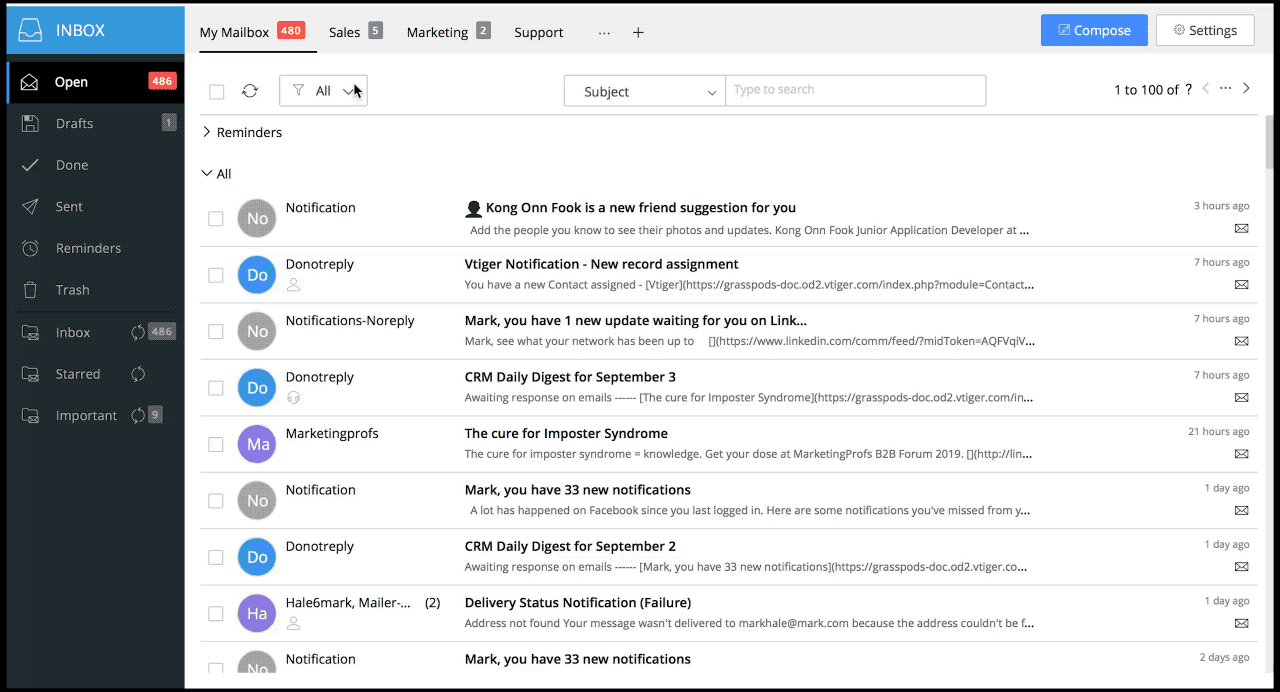1280x692 pixels.
Task: Open the Drafts folder
Action: pos(73,123)
